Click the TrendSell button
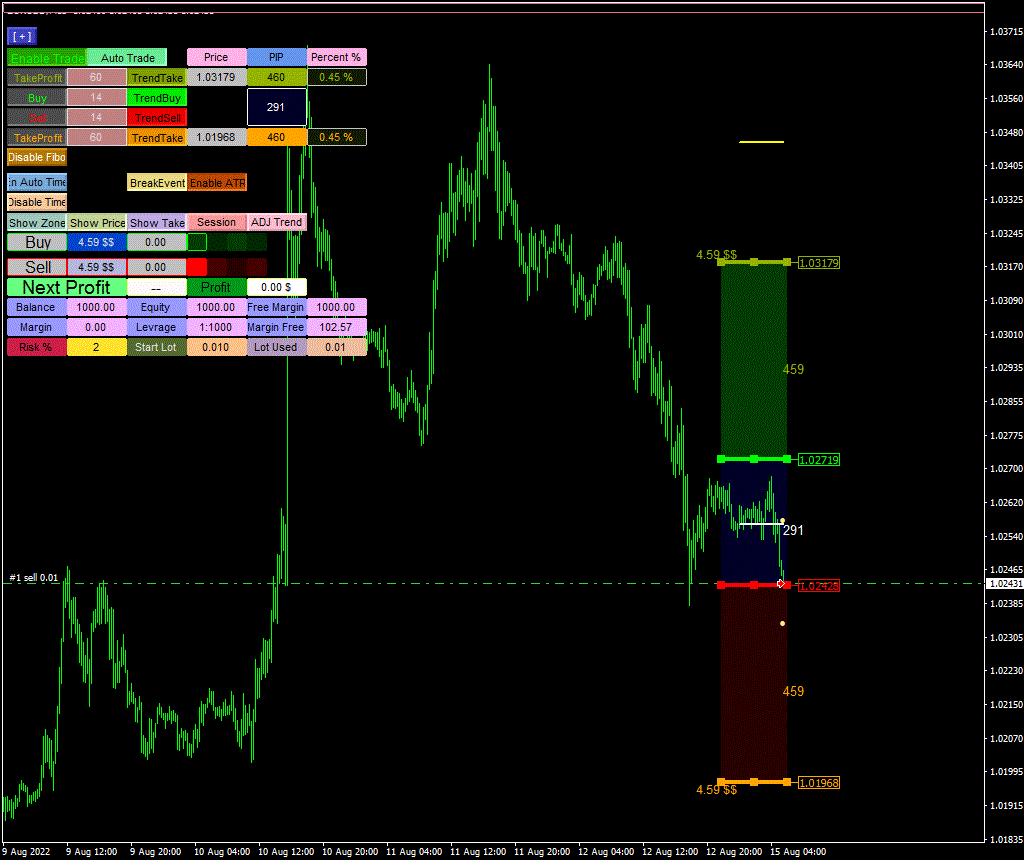The height and width of the screenshot is (860, 1024). pos(157,118)
